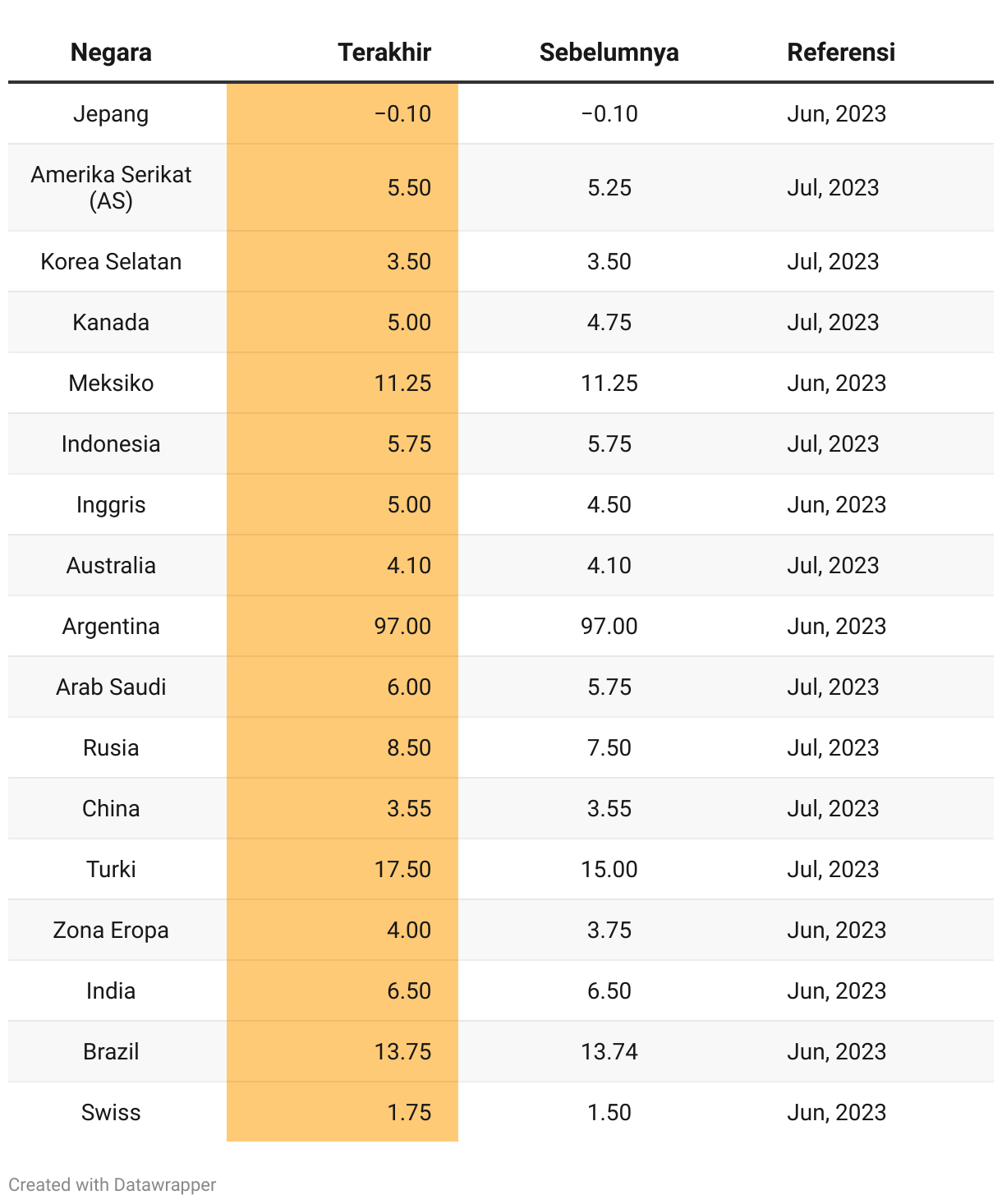
Task: Select the Sebelumnya column header
Action: 609,53
